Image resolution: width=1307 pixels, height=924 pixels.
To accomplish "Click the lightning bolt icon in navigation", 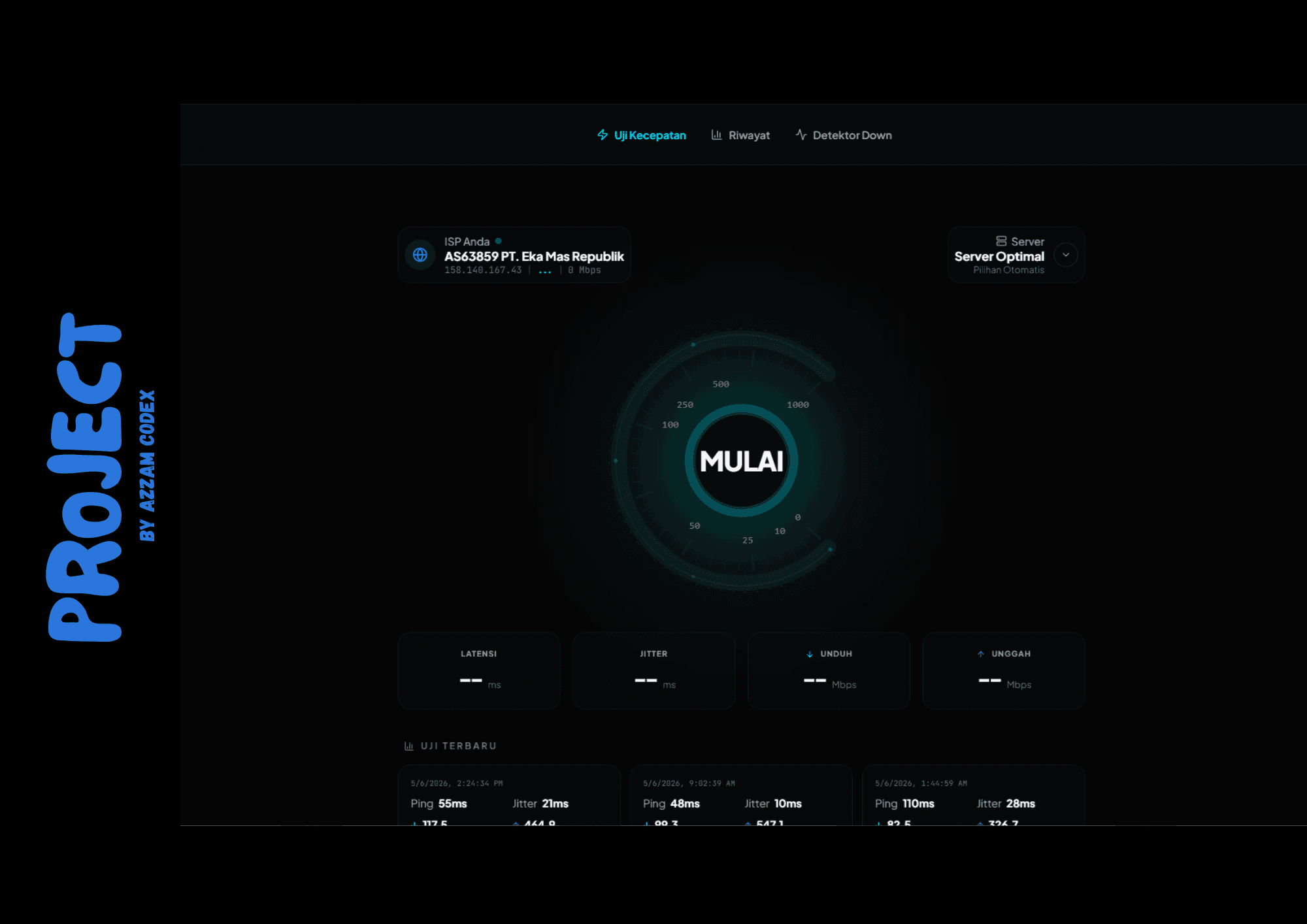I will (x=603, y=135).
